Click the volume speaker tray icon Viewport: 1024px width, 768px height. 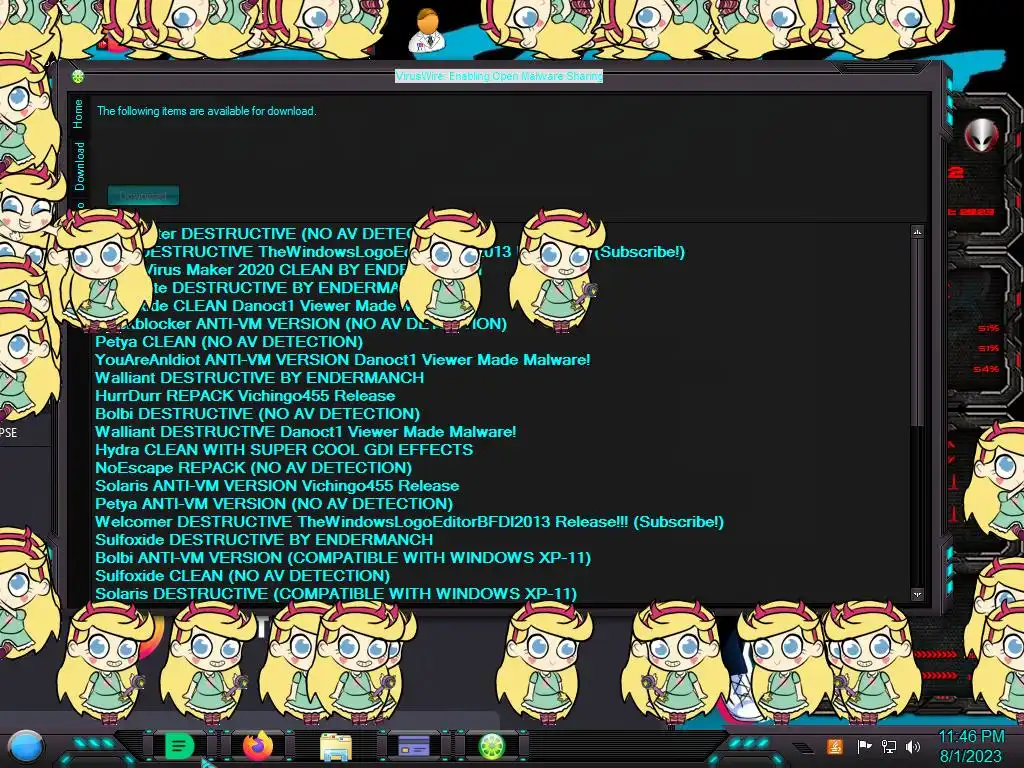913,746
